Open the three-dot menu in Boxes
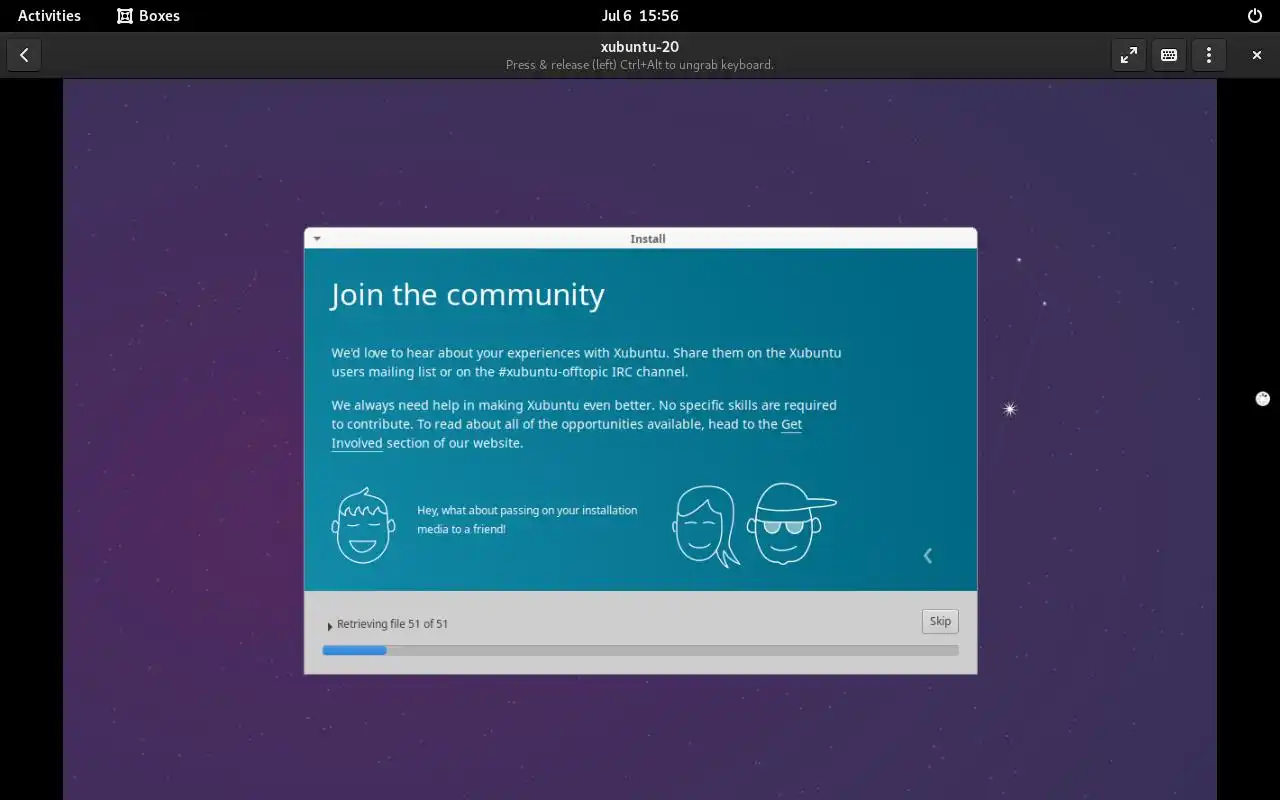This screenshot has height=800, width=1280. click(x=1209, y=55)
